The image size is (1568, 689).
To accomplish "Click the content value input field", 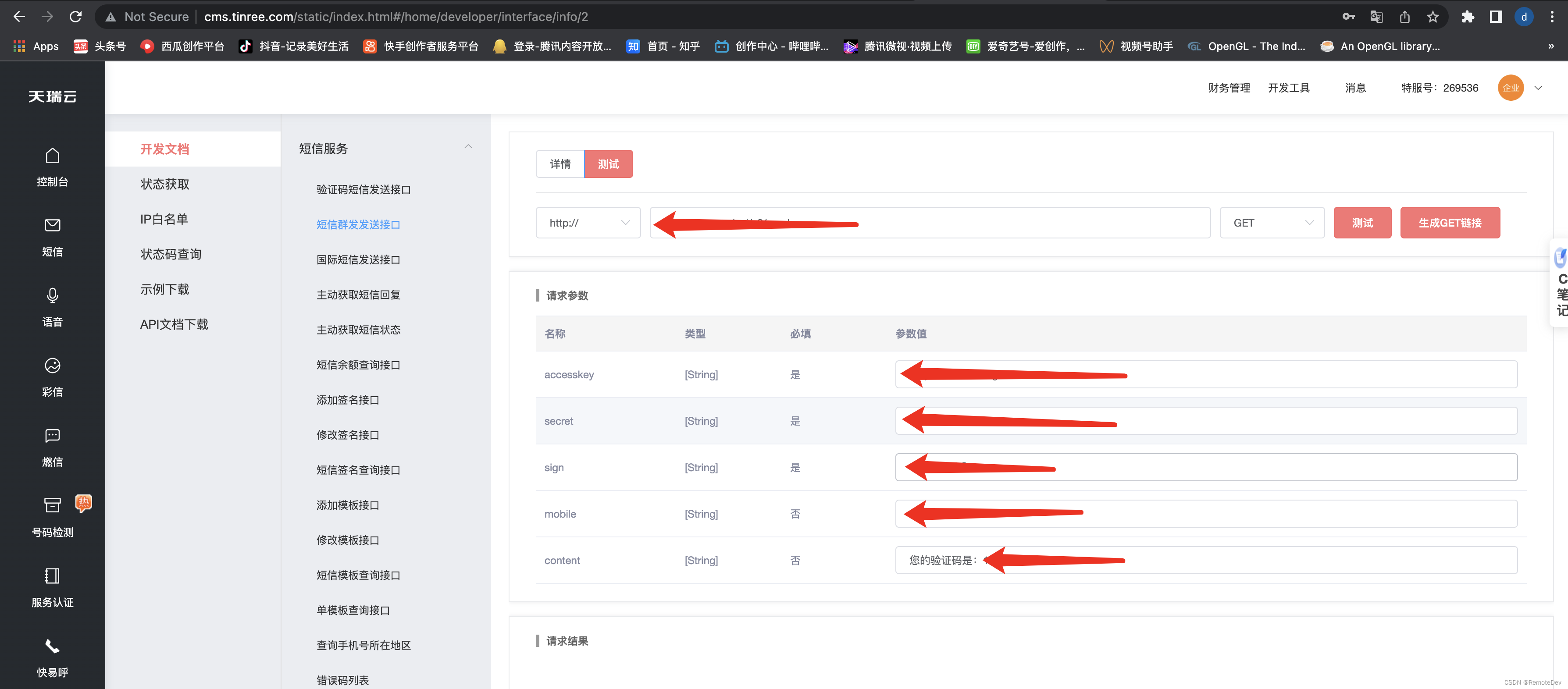I will pos(1206,560).
